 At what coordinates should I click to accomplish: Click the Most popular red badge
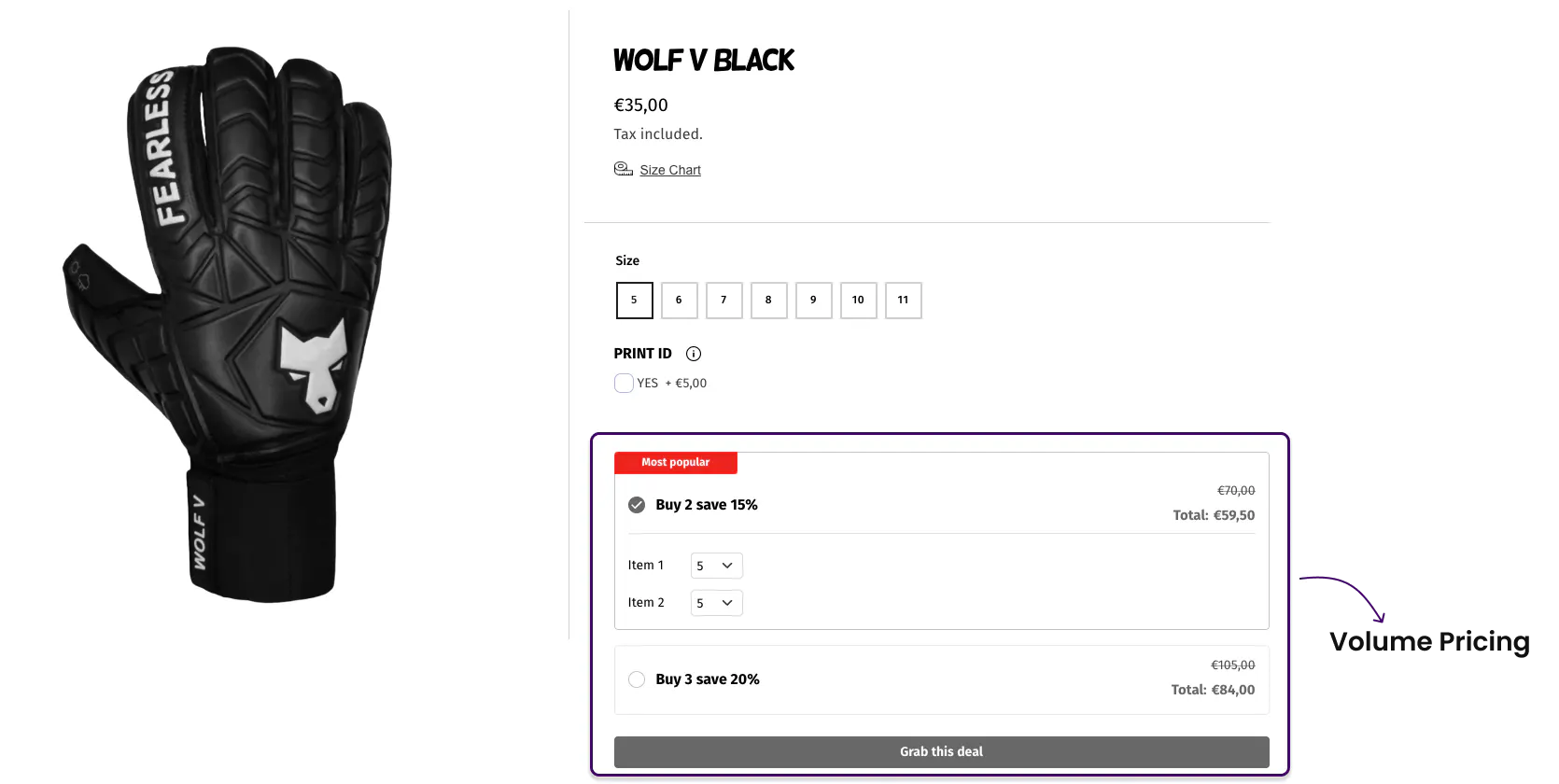(676, 463)
